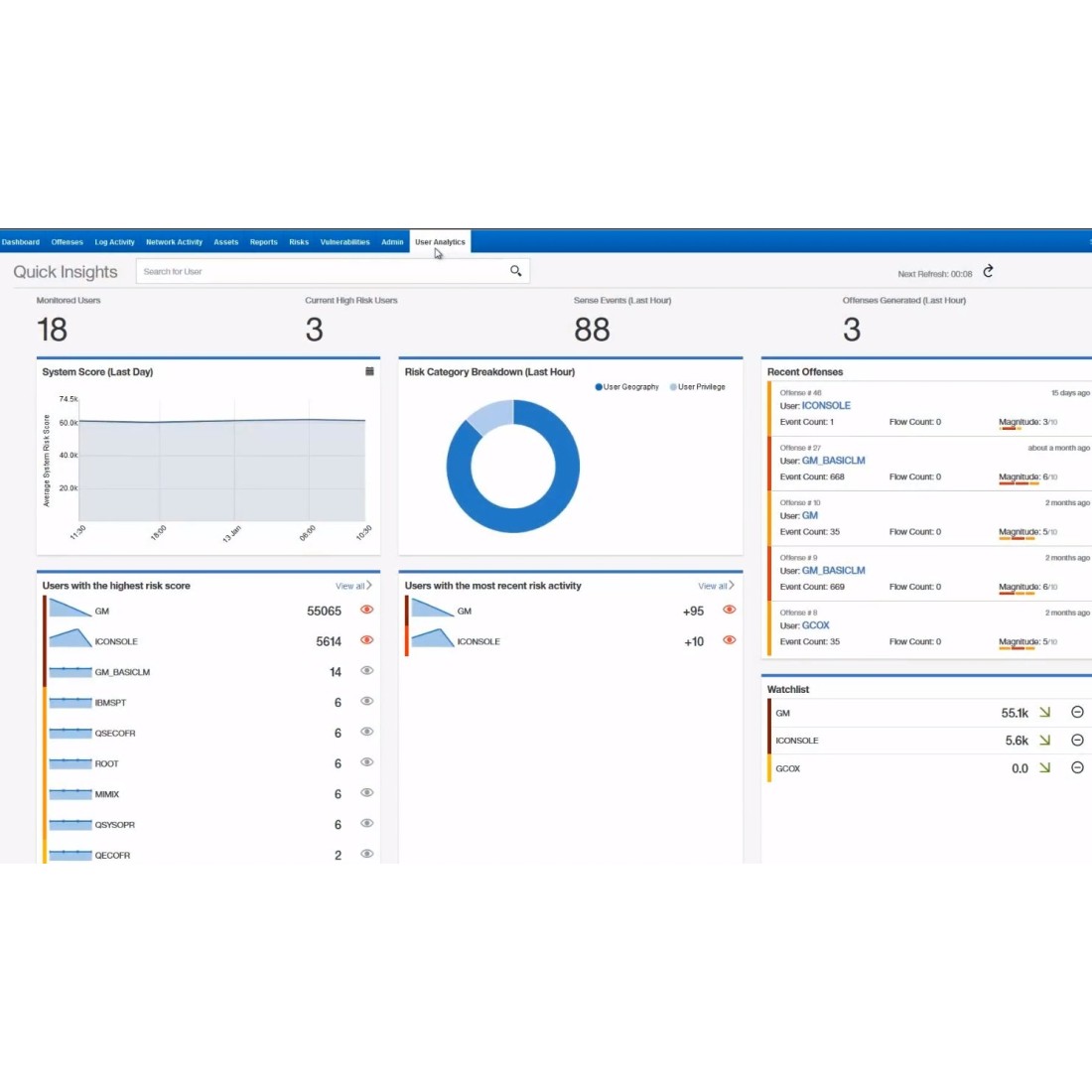Image resolution: width=1092 pixels, height=1092 pixels.
Task: Toggle the eye icon for GM_BASICLM user
Action: click(366, 671)
